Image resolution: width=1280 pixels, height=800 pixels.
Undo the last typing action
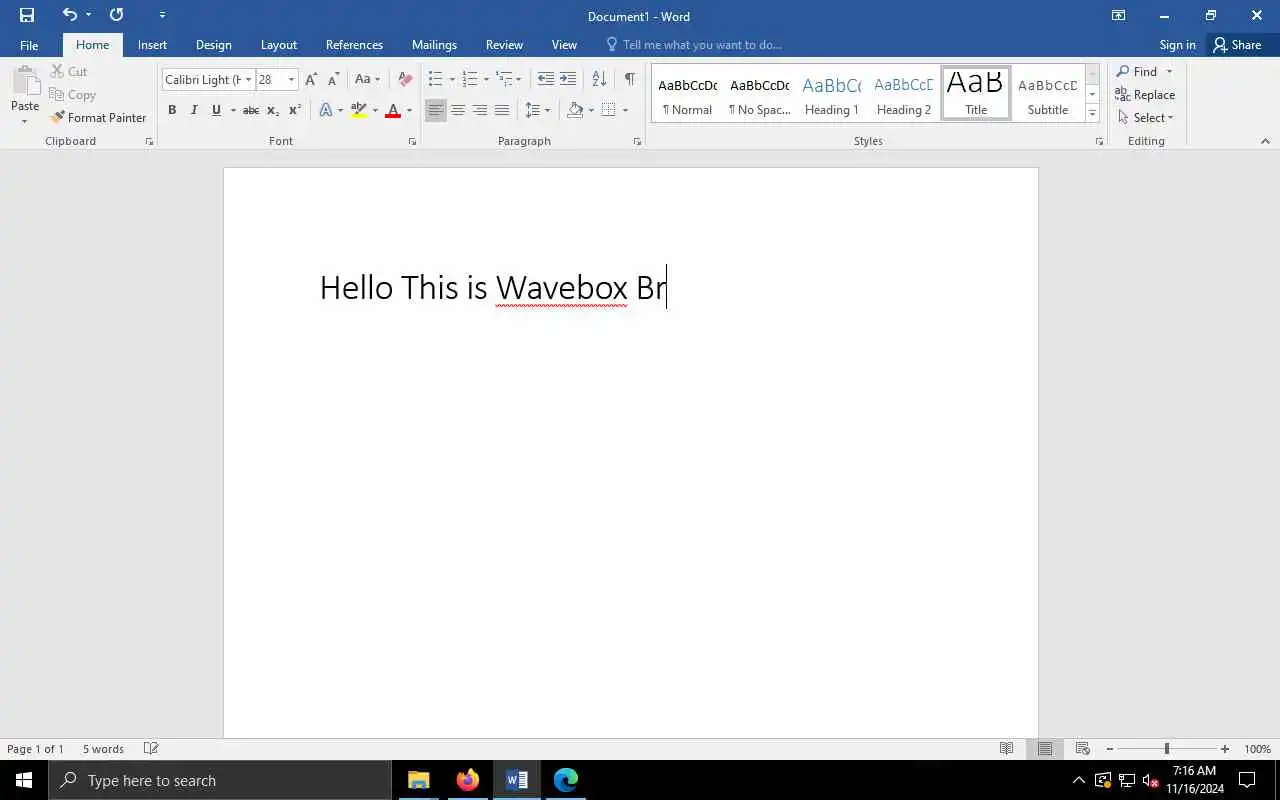coord(69,15)
